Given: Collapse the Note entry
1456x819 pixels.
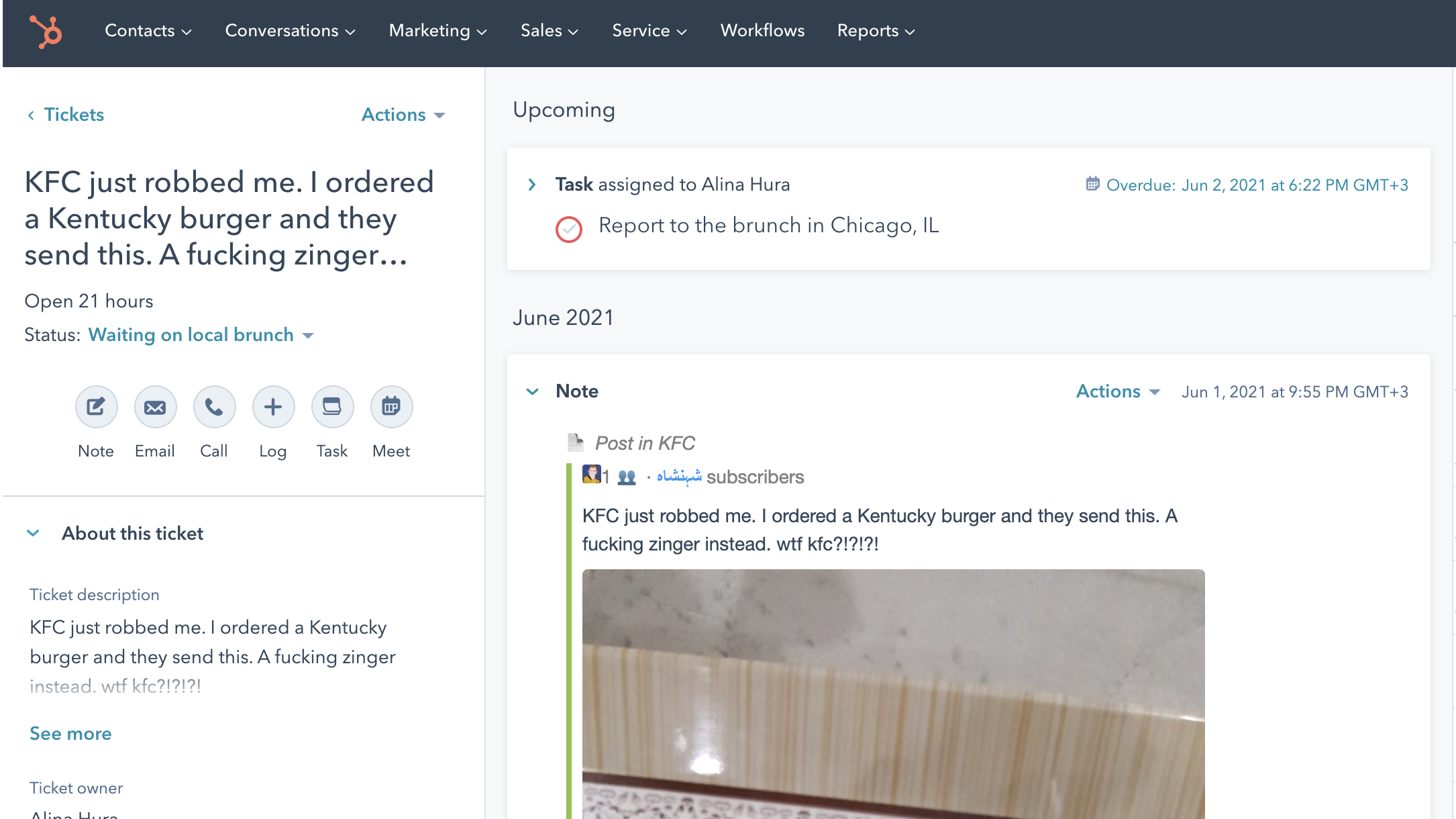Looking at the screenshot, I should coord(532,391).
